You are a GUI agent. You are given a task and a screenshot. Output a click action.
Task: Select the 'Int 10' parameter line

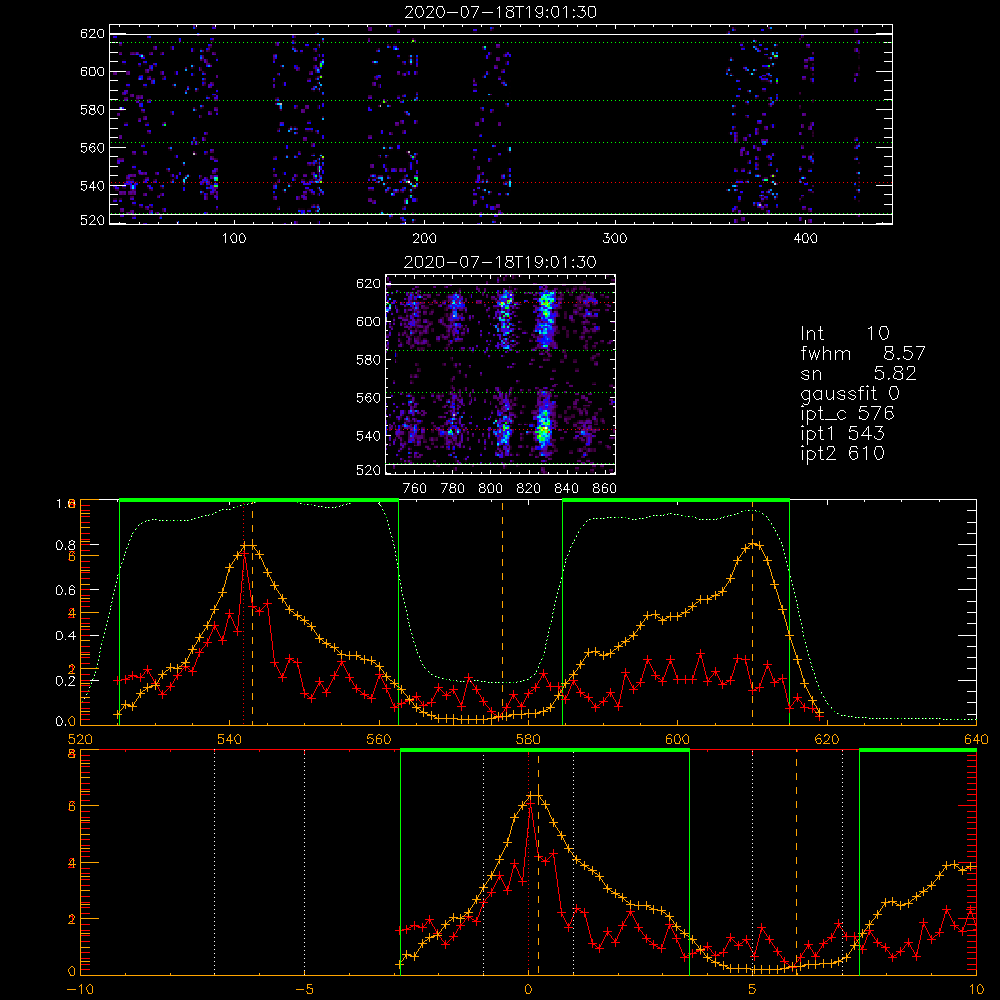[844, 333]
